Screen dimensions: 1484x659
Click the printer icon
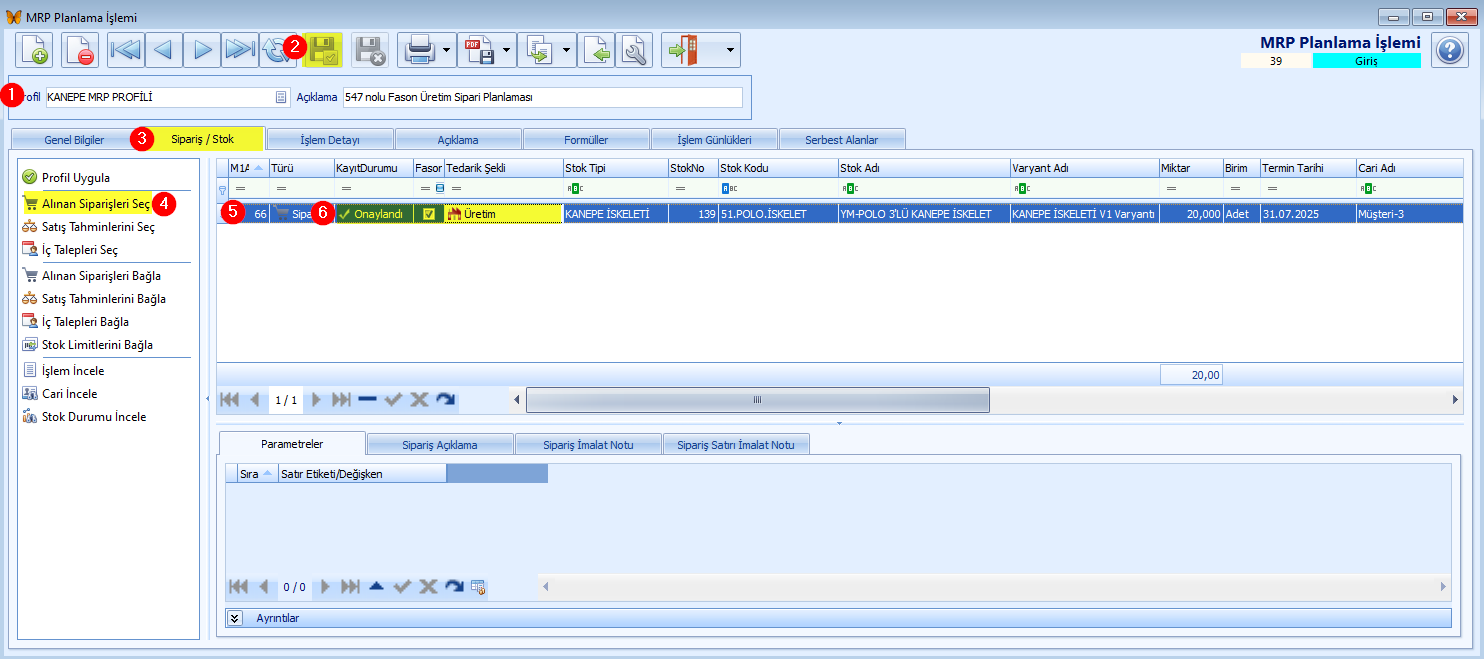tap(417, 49)
